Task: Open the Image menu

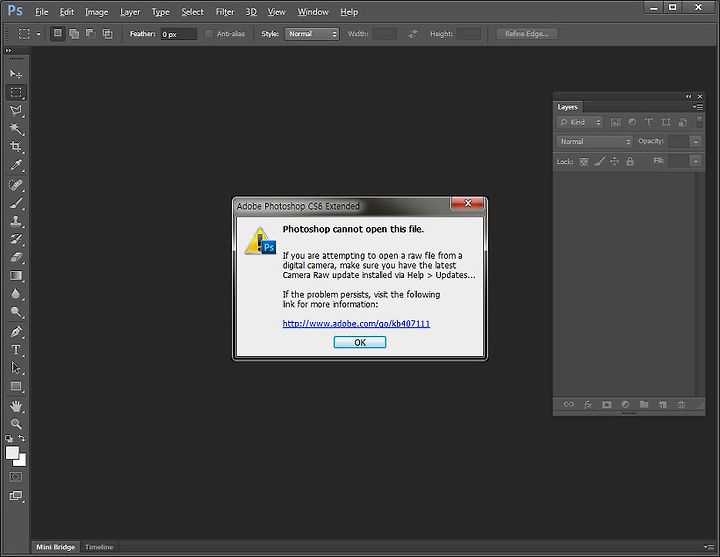Action: coord(96,12)
